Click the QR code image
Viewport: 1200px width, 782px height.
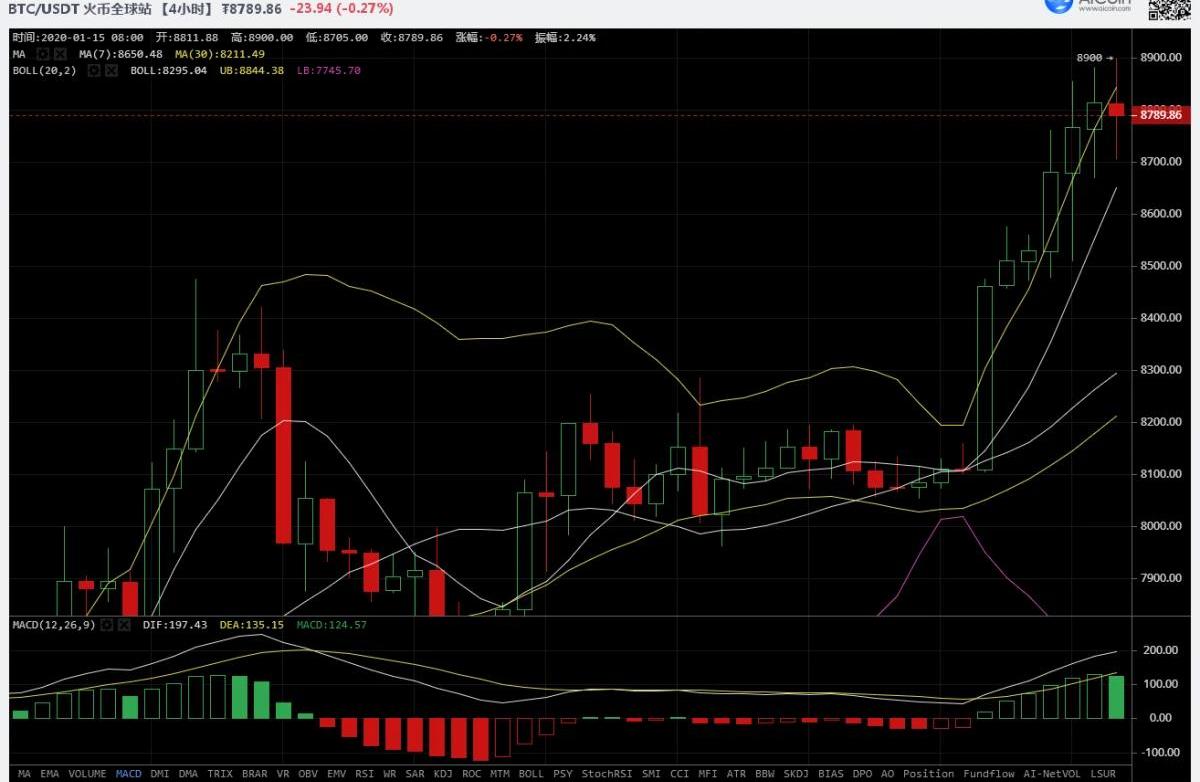coord(1172,8)
